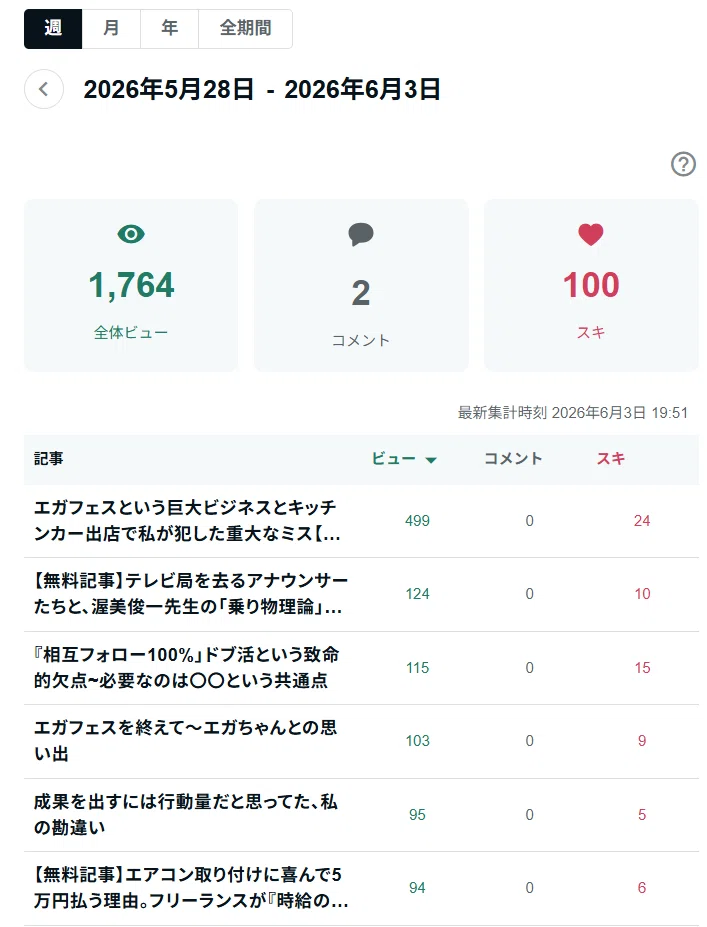The width and height of the screenshot is (707, 927).
Task: Open article 成果を出すには行動量だと思ってた
Action: click(185, 815)
